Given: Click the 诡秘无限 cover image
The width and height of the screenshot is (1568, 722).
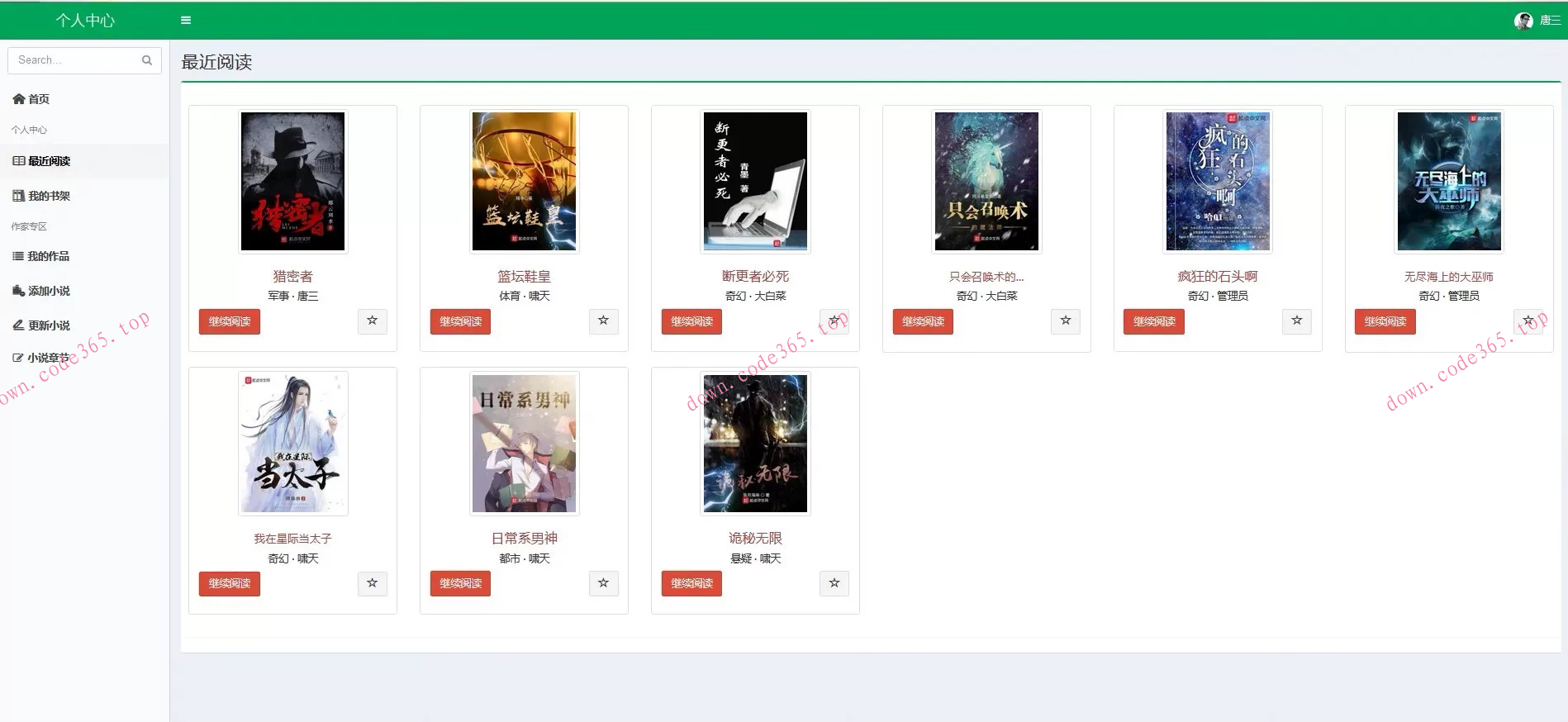Looking at the screenshot, I should pyautogui.click(x=755, y=444).
